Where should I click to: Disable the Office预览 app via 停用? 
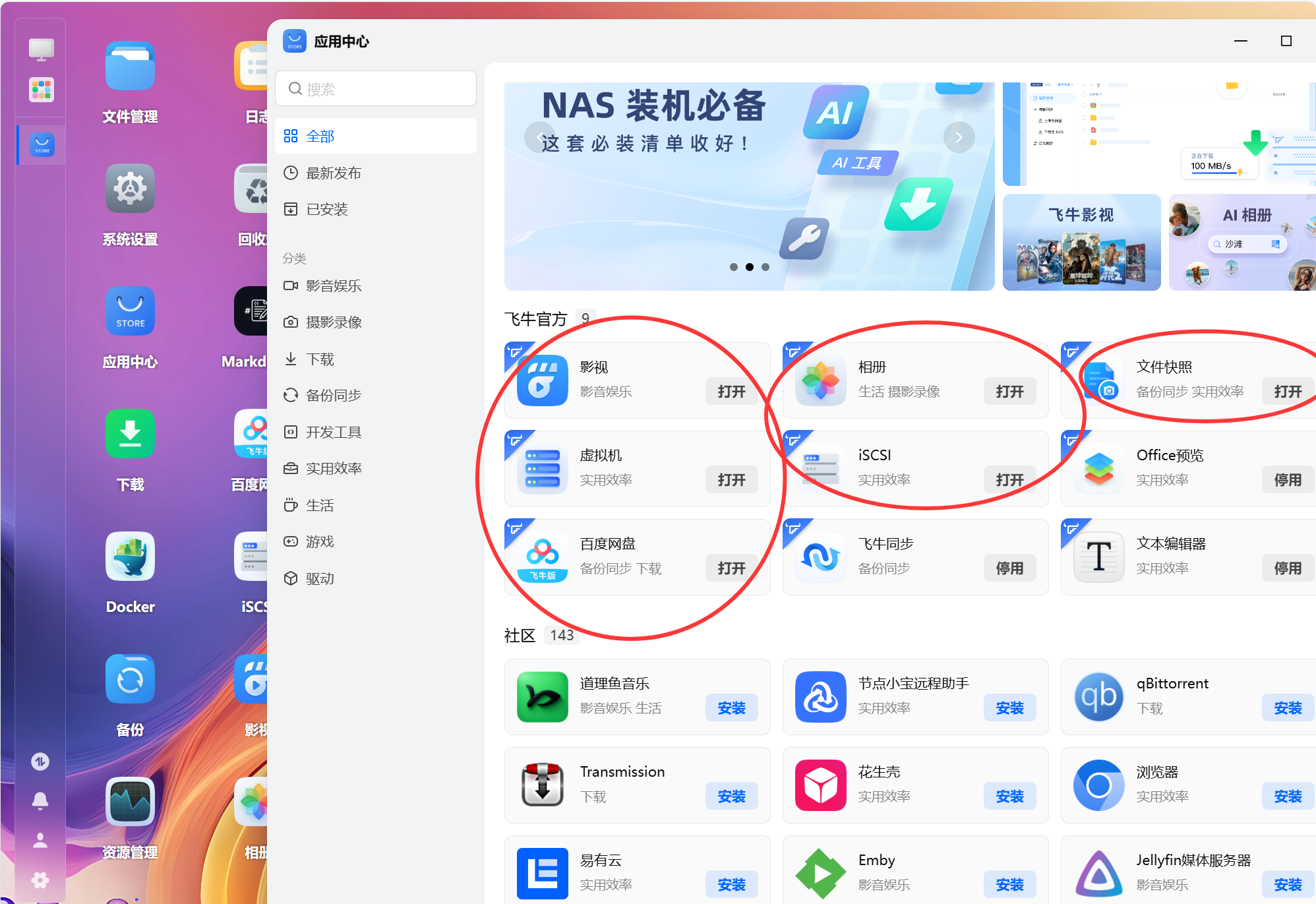pyautogui.click(x=1287, y=480)
